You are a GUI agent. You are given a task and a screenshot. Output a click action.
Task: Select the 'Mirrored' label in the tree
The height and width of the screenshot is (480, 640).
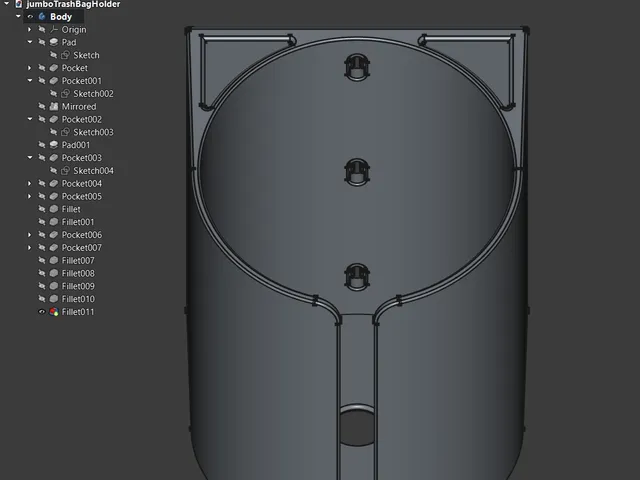click(x=79, y=107)
